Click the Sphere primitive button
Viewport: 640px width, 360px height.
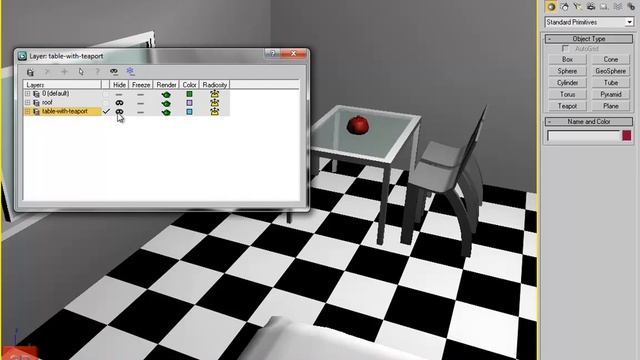(567, 71)
